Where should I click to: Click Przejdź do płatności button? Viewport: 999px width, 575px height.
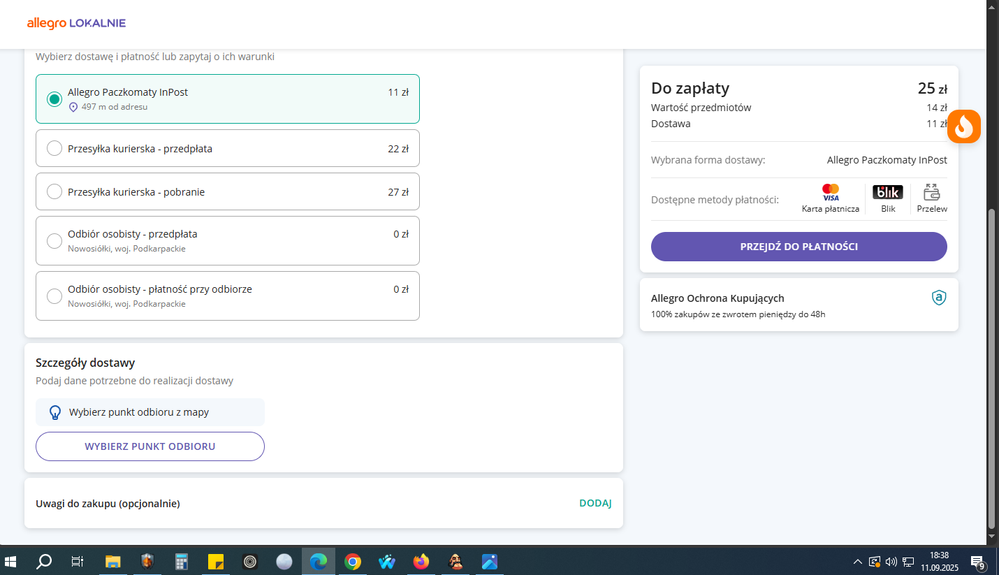coord(798,246)
